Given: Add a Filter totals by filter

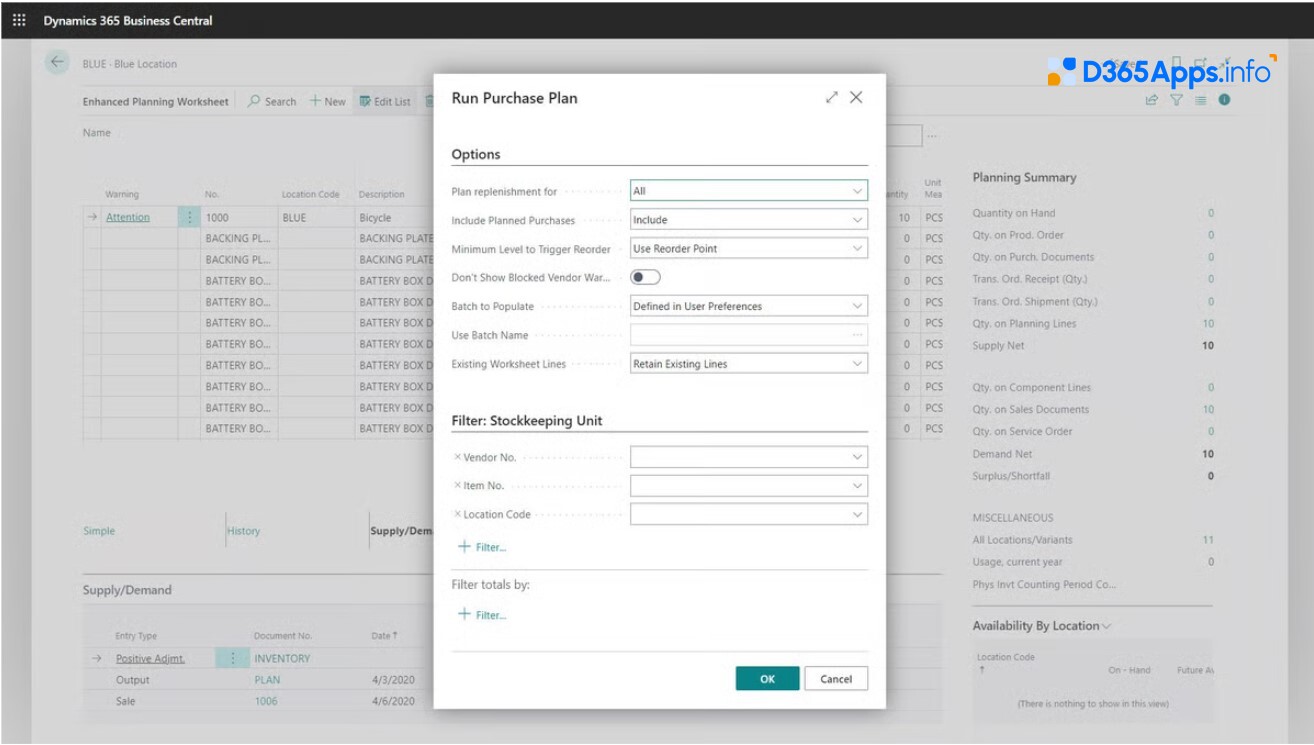Looking at the screenshot, I should pyautogui.click(x=482, y=615).
